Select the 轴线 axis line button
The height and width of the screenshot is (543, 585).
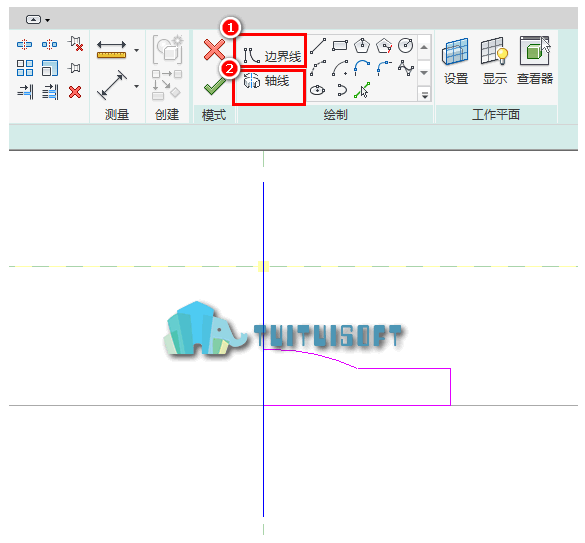coord(266,81)
